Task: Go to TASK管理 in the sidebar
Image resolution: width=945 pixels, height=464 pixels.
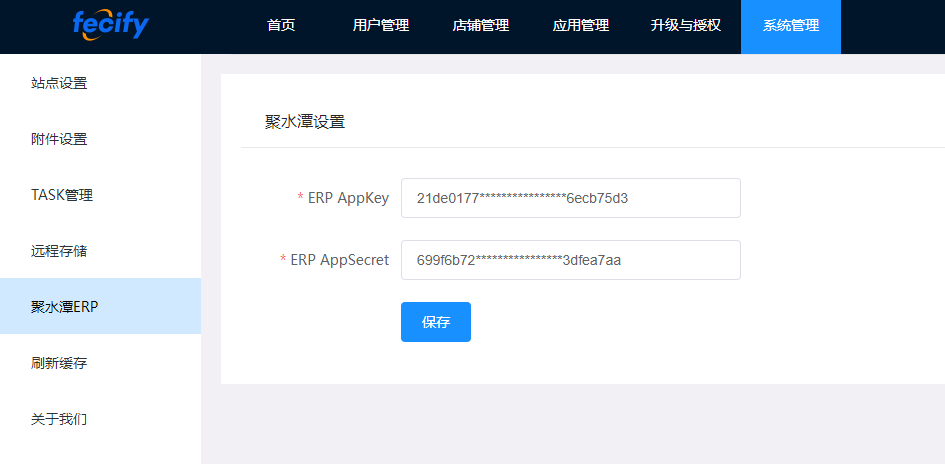Action: point(100,195)
